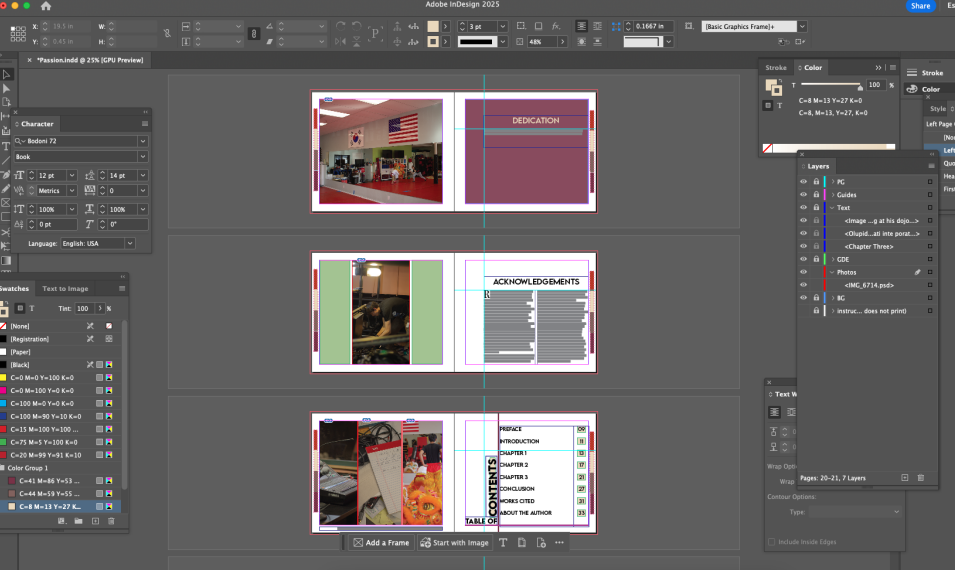Screen dimensions: 955x570
Task: Expand the PG layer
Action: (830, 182)
